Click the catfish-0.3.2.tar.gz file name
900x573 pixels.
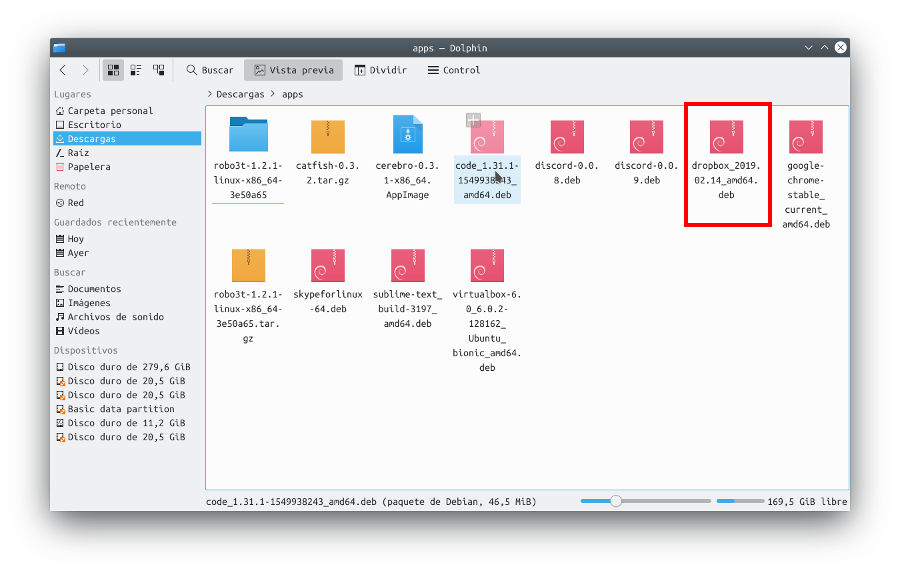pos(328,173)
